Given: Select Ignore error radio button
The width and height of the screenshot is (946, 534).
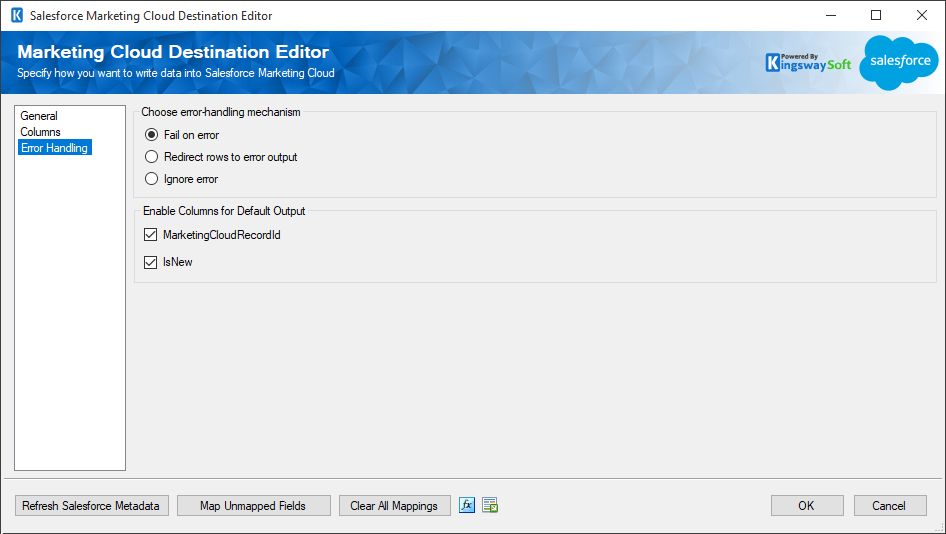Looking at the screenshot, I should (151, 179).
